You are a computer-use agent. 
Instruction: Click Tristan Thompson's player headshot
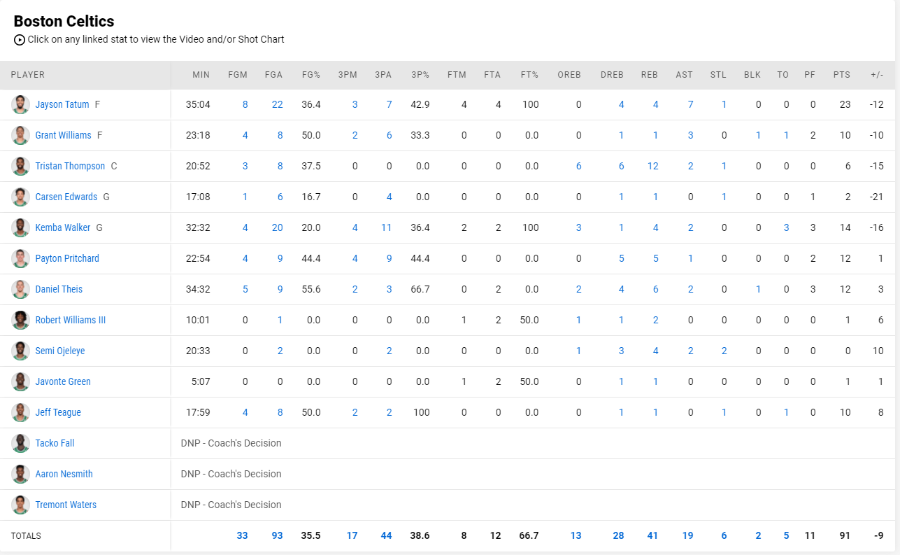coord(21,166)
